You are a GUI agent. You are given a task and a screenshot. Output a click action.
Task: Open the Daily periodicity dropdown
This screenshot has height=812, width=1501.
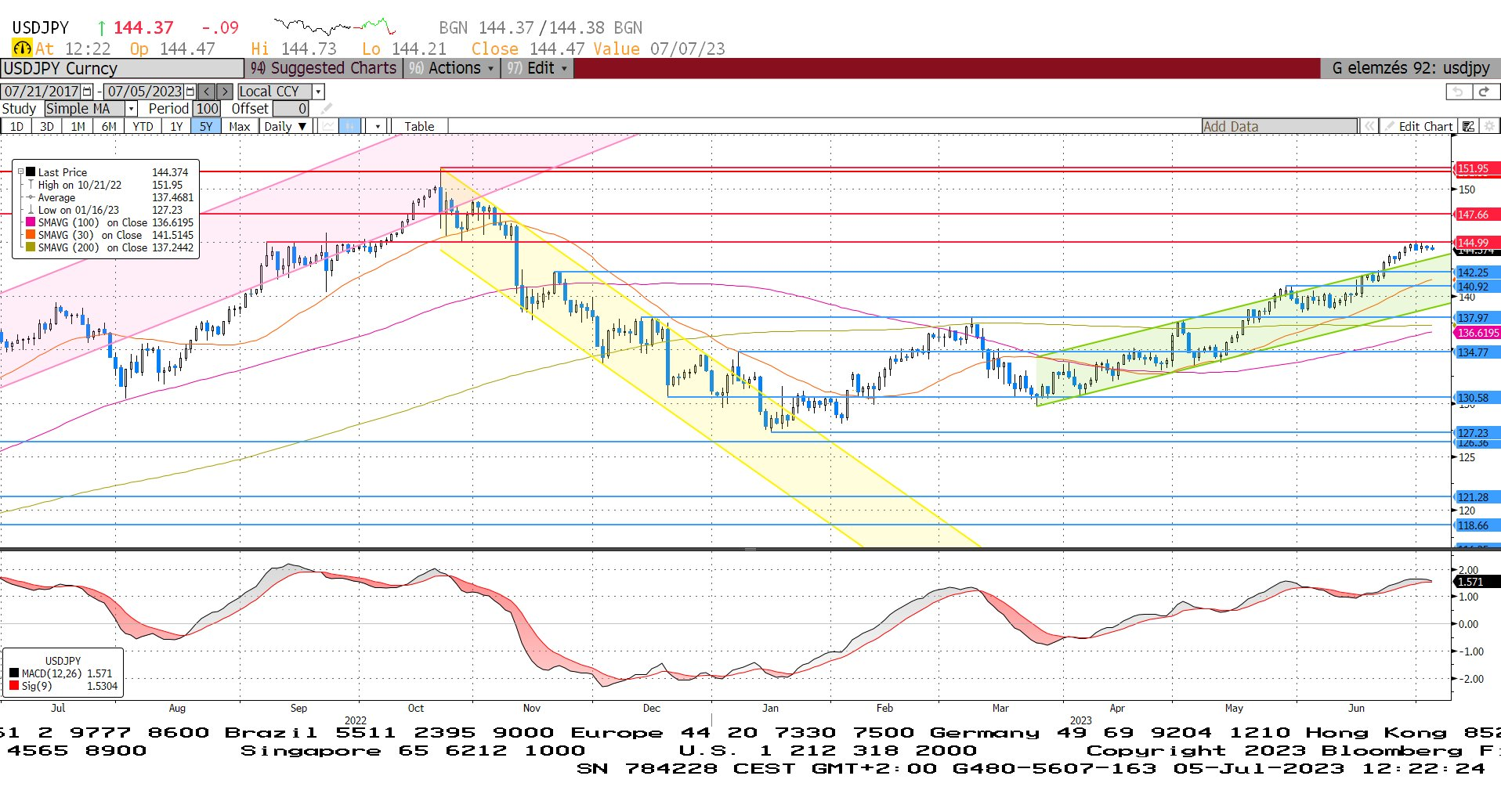tap(286, 126)
